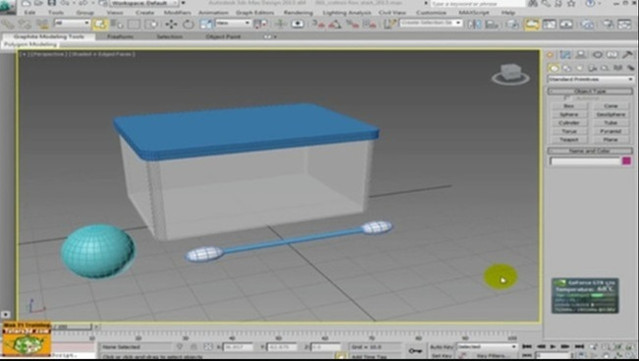Click the Mirror tool icon
639x361 pixels.
475,24
